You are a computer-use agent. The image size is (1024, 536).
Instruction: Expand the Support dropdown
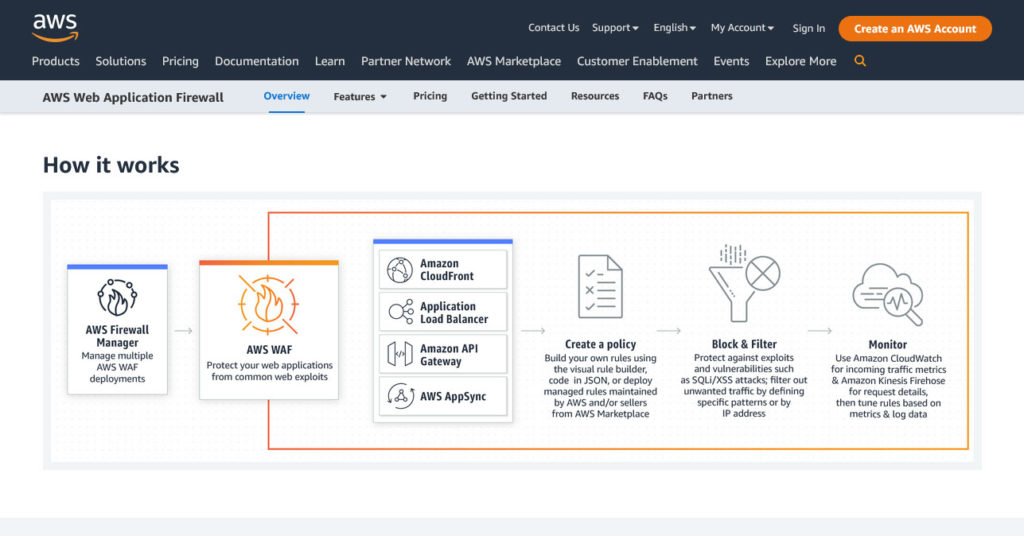point(615,27)
